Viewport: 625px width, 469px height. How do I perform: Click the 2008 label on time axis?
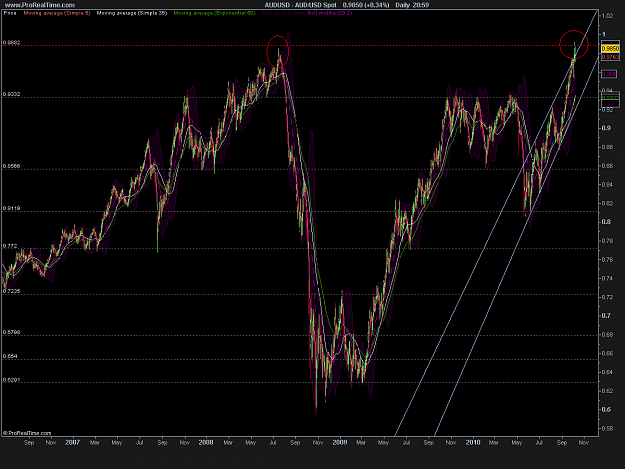pos(206,442)
